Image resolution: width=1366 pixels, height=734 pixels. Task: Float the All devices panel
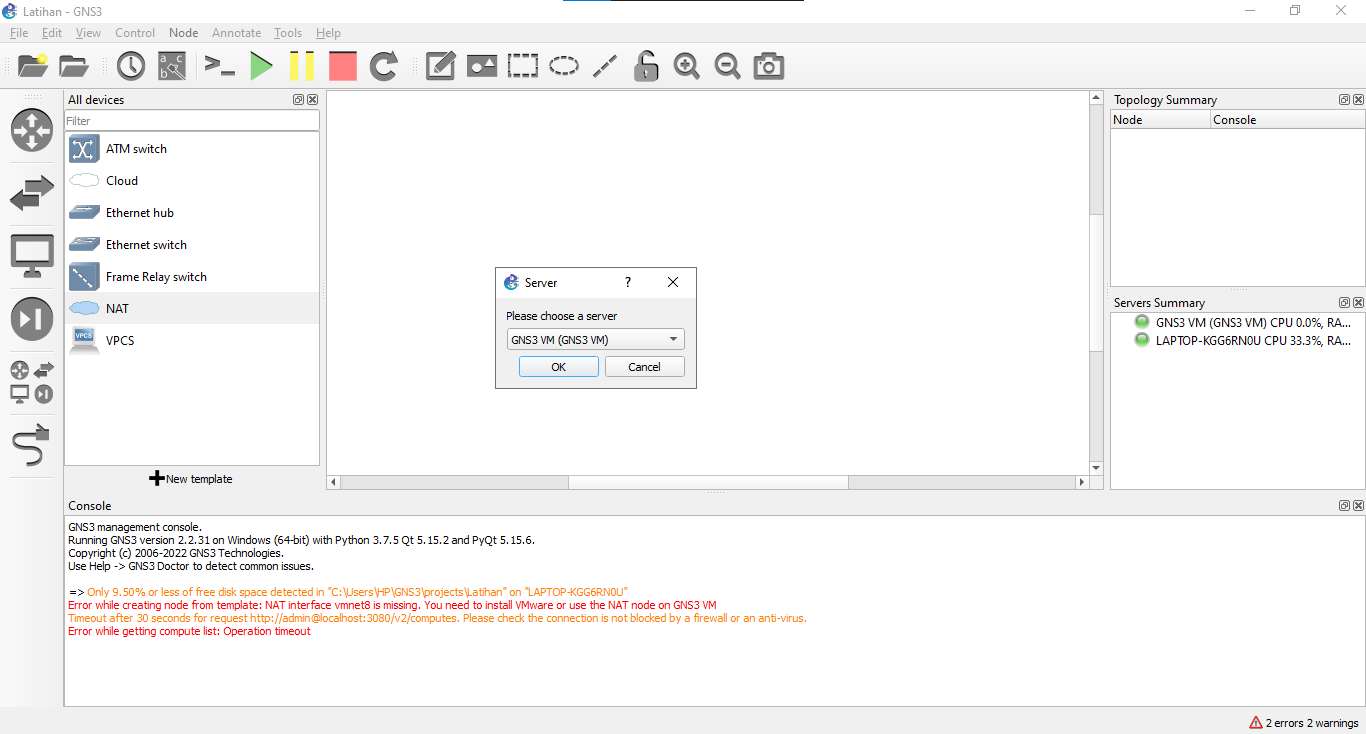[x=298, y=100]
